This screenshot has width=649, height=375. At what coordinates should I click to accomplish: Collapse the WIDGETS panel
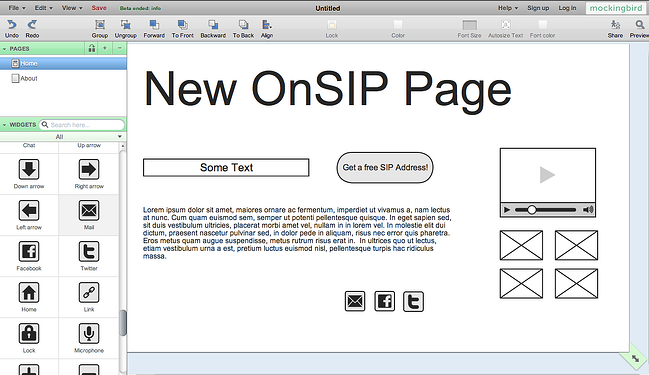5,125
